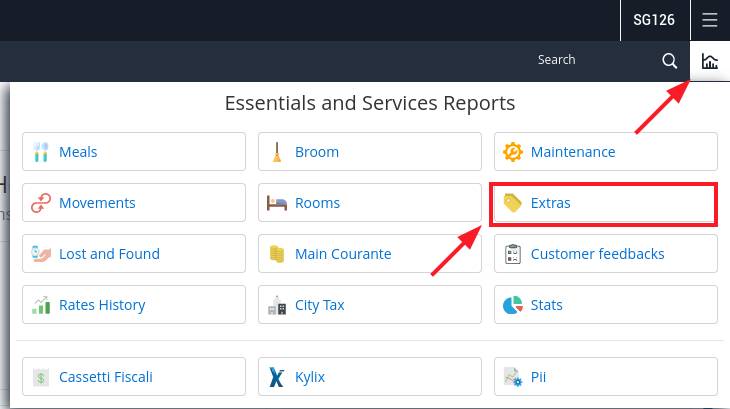Open the hamburger menu icon
The image size is (730, 409).
point(710,20)
